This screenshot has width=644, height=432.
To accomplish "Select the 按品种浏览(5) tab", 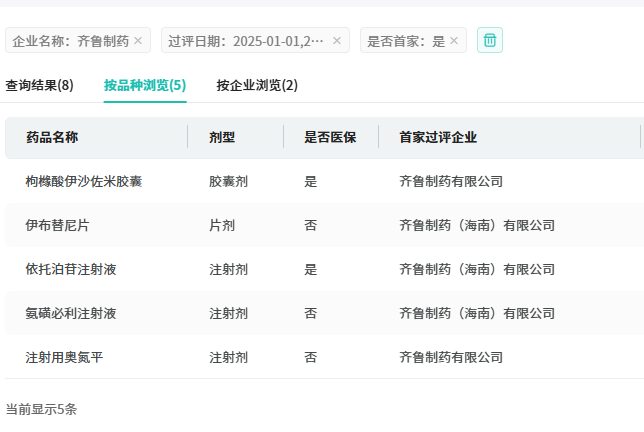I will [145, 85].
